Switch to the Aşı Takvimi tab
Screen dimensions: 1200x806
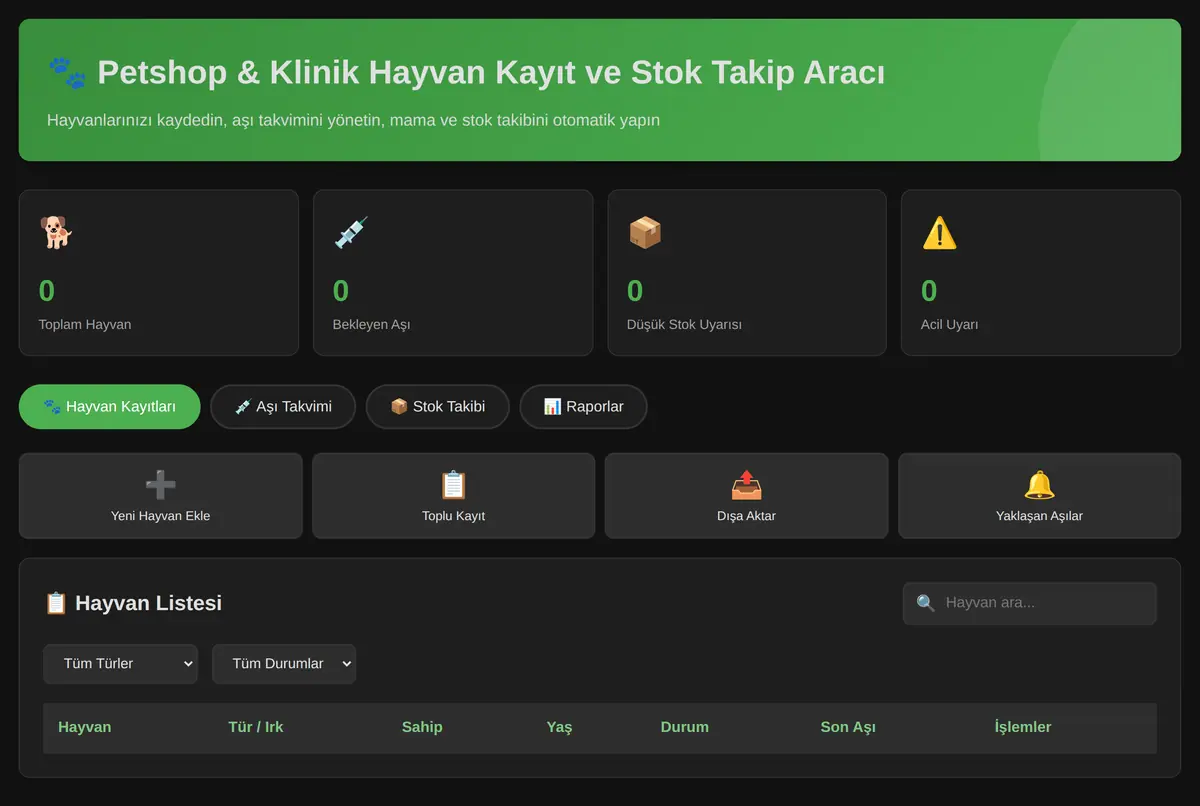point(283,407)
